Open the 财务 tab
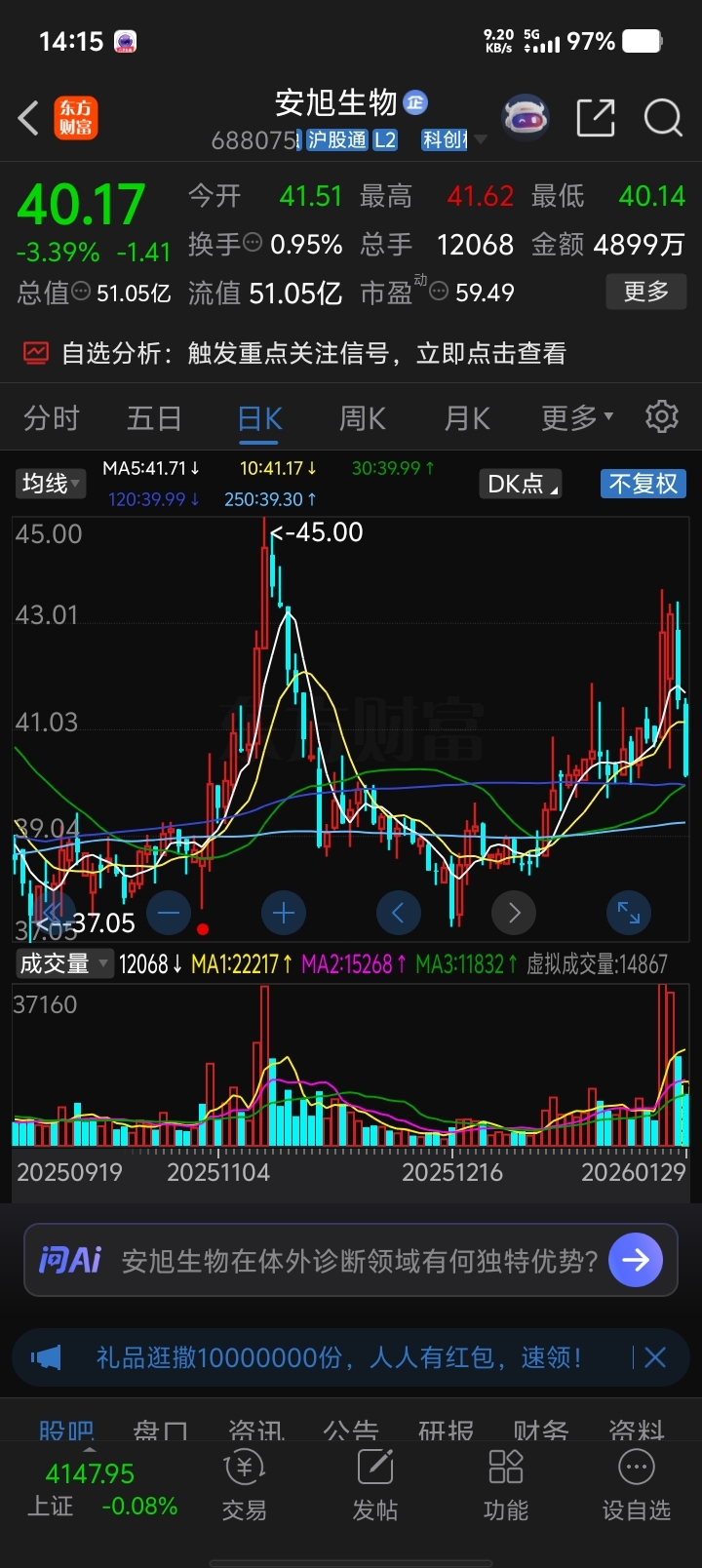 pos(541,1430)
